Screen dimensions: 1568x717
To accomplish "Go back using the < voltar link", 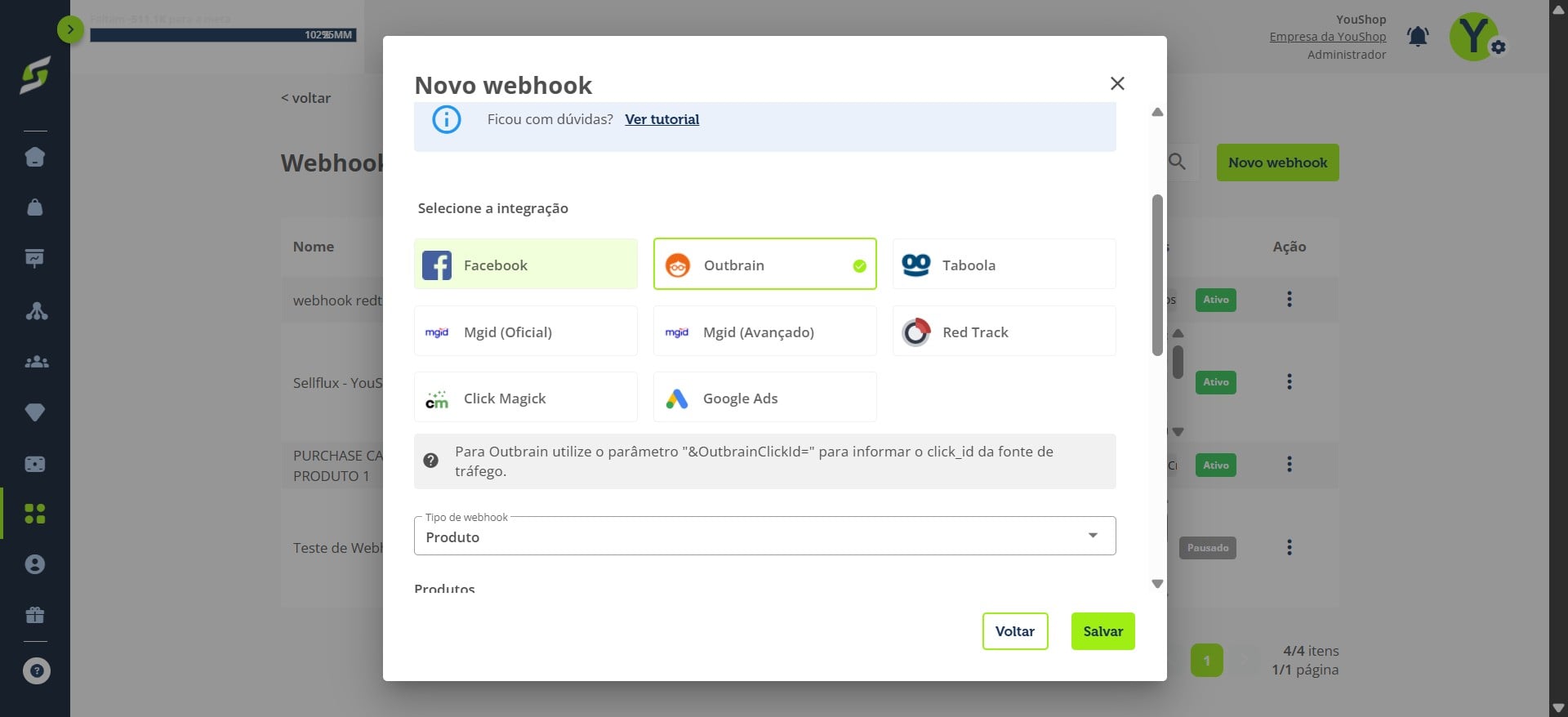I will point(306,98).
